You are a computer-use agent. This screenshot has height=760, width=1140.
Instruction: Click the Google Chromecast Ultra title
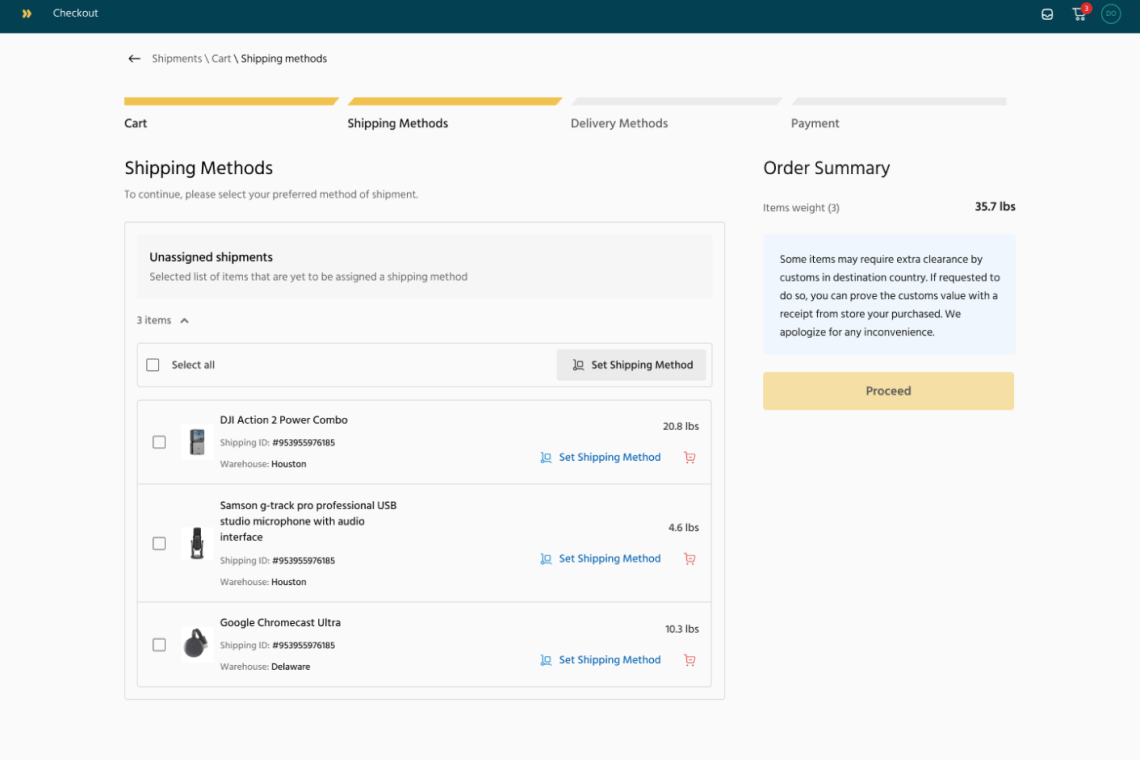tap(280, 623)
